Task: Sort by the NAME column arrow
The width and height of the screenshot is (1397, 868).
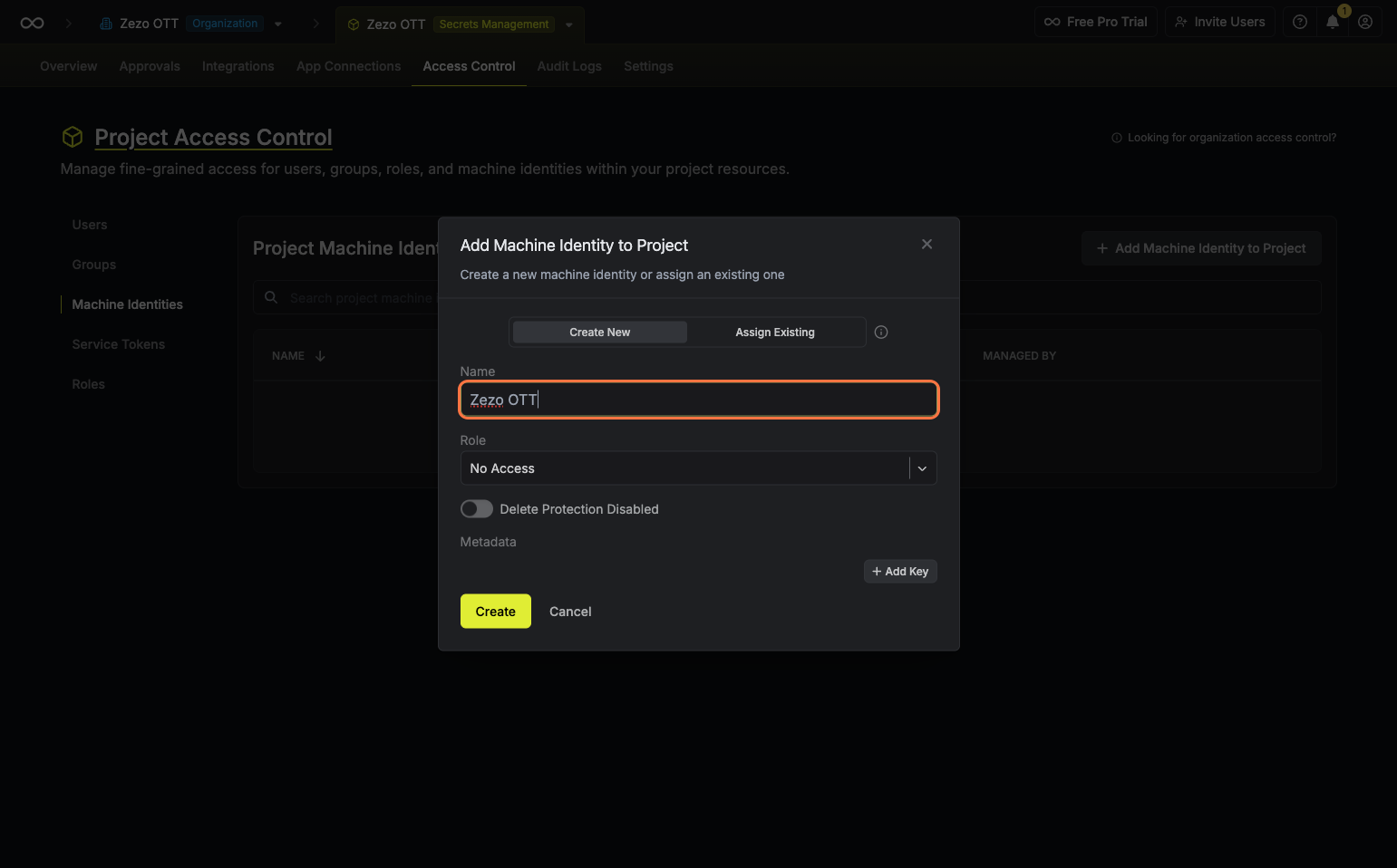Action: (x=320, y=356)
